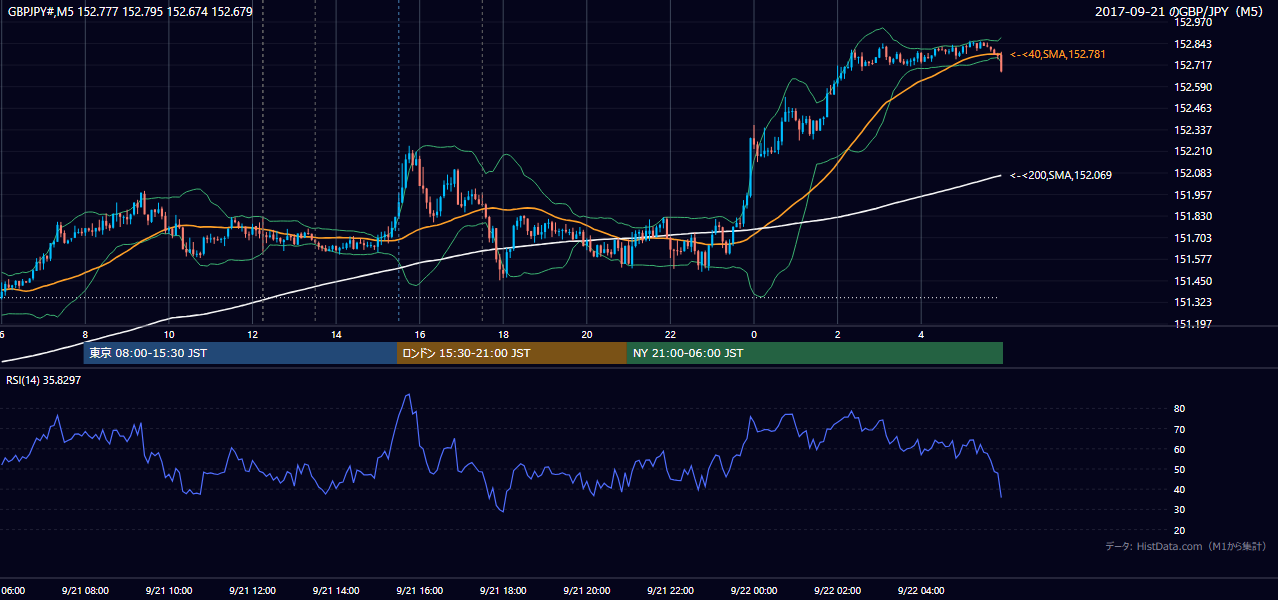Select the white '200,SMA,152.069' label
Viewport: 1278px width, 600px height.
(x=1061, y=175)
